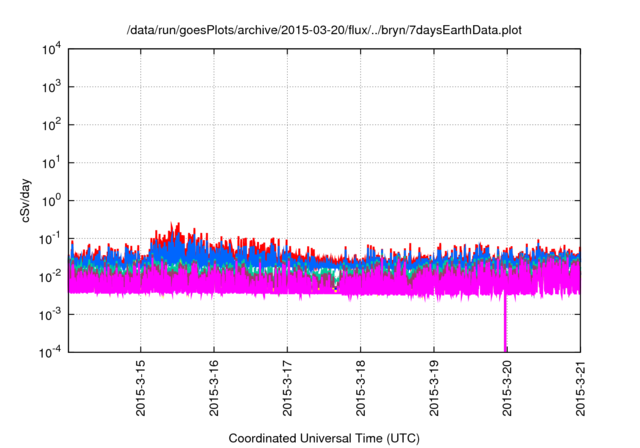This screenshot has width=640, height=448.
Task: Click the 2015-3-19 date label
Action: pyautogui.click(x=433, y=388)
